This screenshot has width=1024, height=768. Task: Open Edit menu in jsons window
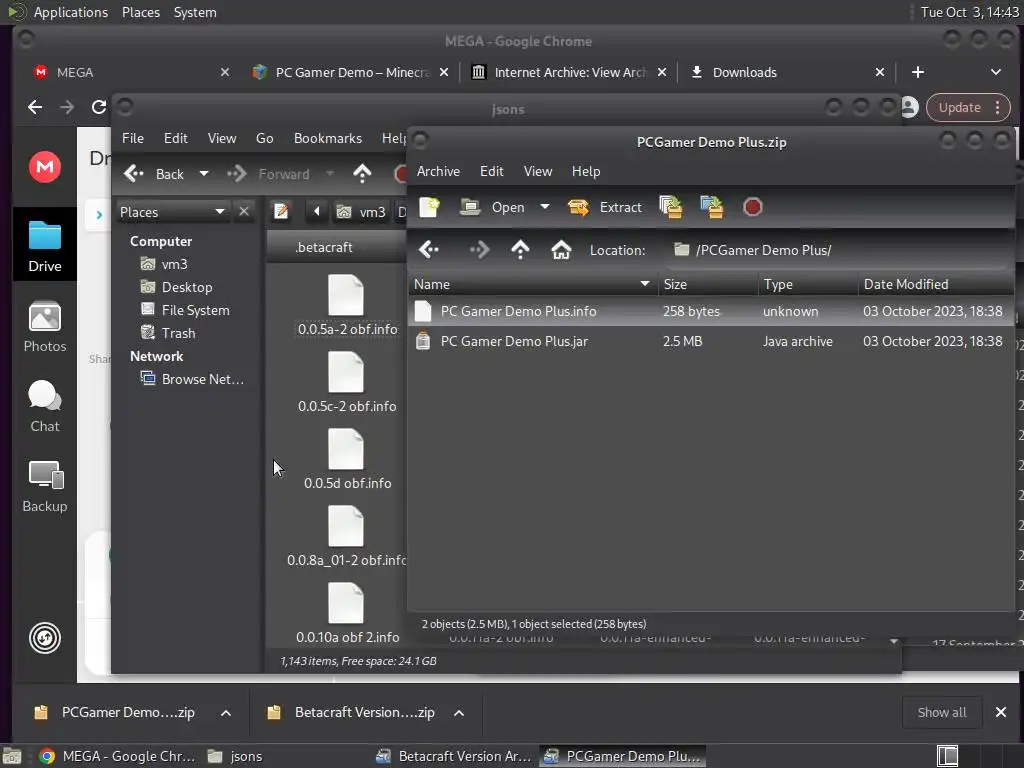point(175,138)
